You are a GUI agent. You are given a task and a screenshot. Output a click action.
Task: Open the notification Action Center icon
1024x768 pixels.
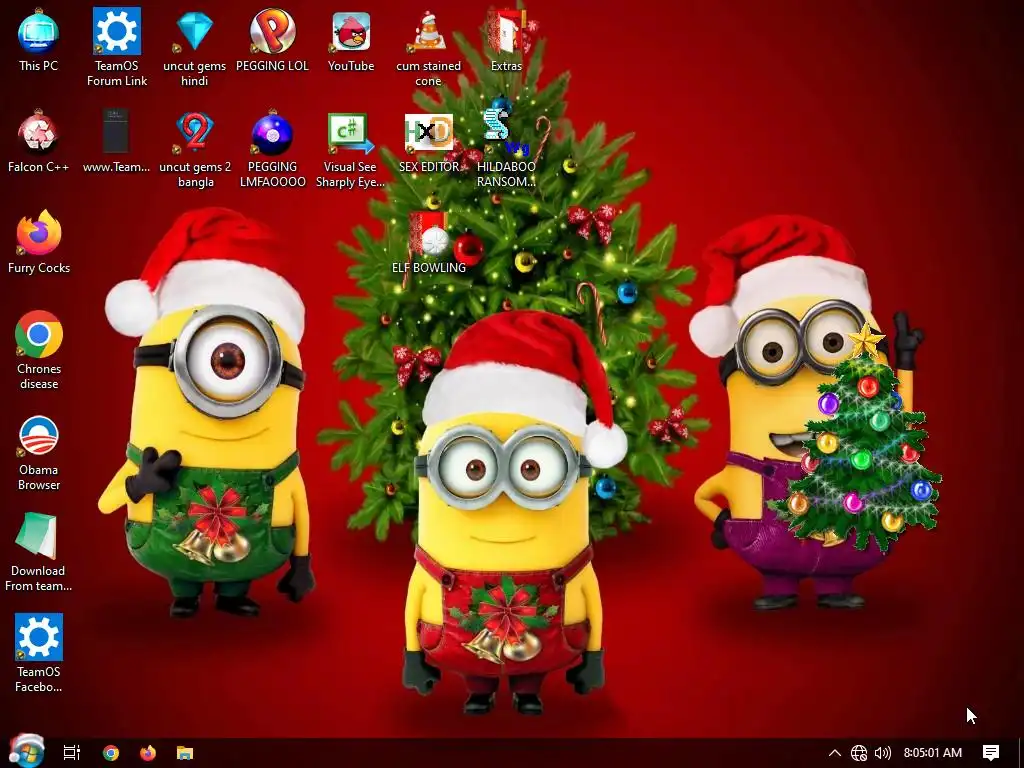[x=991, y=753]
